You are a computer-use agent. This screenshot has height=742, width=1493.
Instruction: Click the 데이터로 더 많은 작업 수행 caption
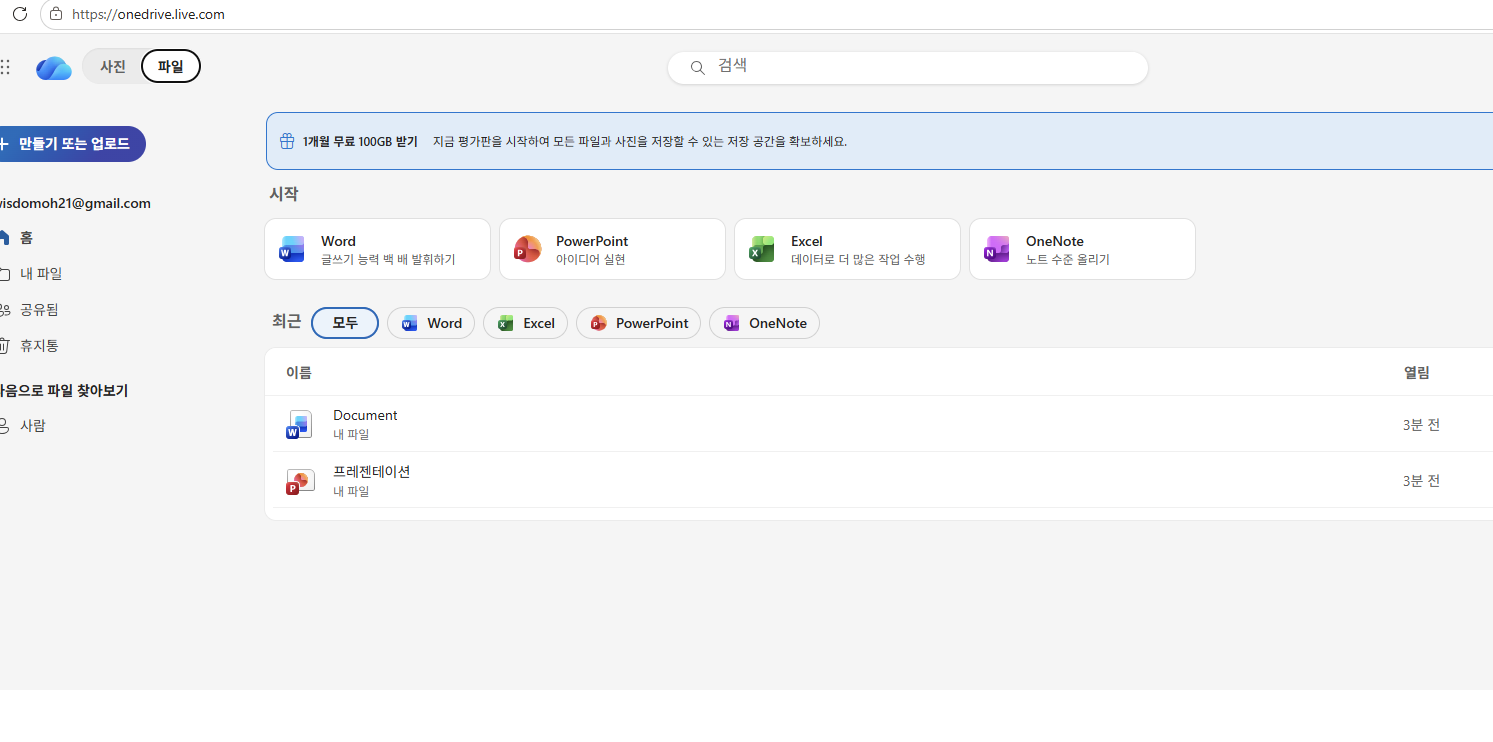858,260
